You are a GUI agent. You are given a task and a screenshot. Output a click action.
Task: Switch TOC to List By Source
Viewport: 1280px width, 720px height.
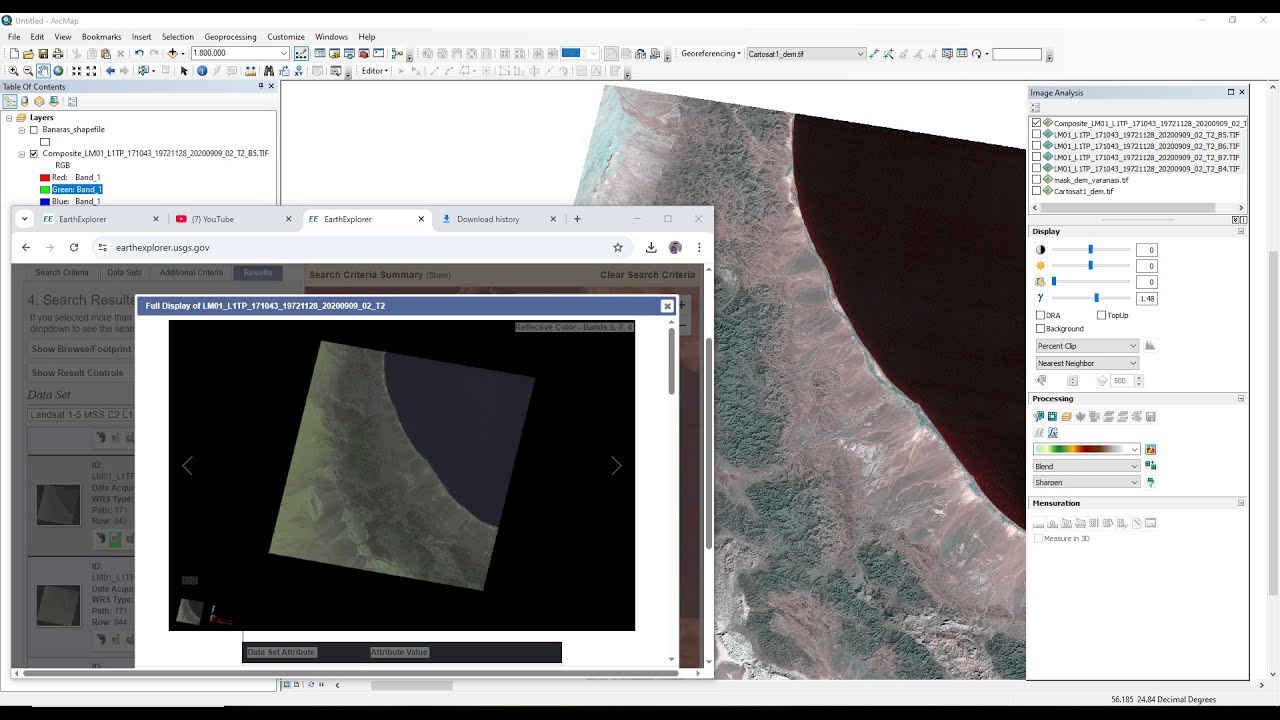click(24, 101)
